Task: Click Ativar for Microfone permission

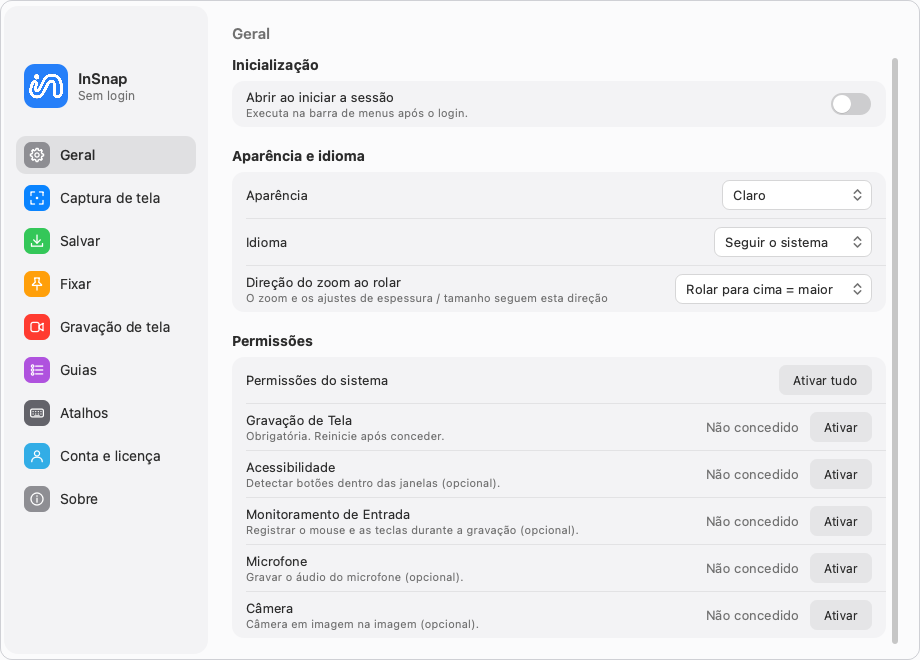Action: (841, 568)
